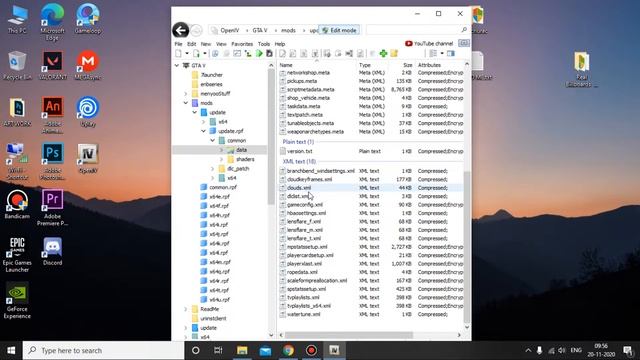Open the Edit menu
Viewport: 640px width, 360px height.
click(191, 44)
